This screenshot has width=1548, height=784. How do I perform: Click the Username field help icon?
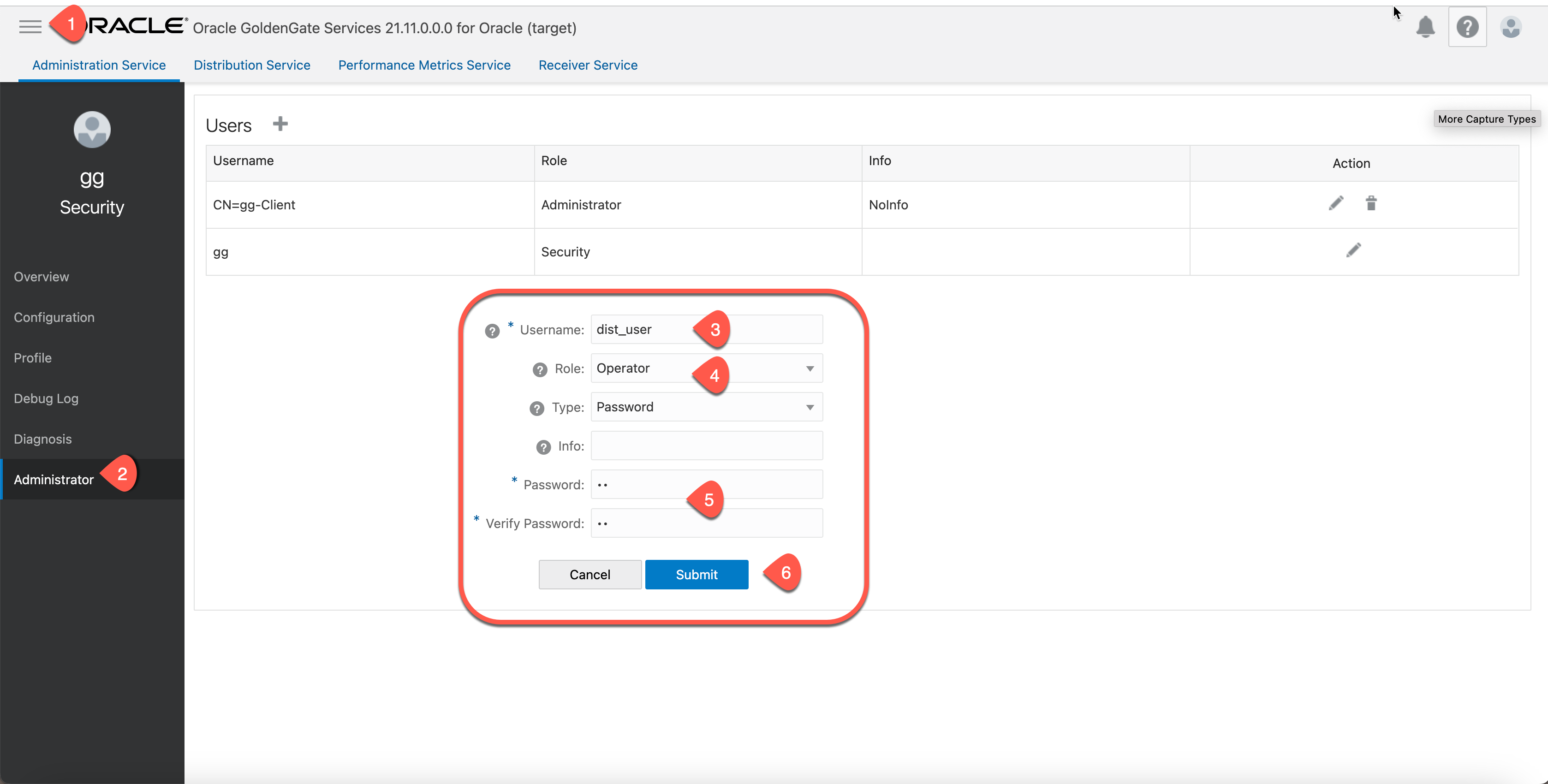pos(492,331)
